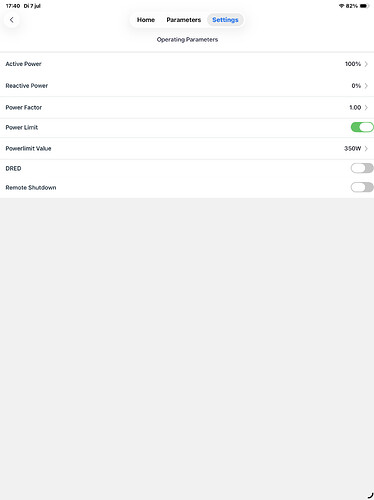Switch to the Home tab

pos(146,20)
